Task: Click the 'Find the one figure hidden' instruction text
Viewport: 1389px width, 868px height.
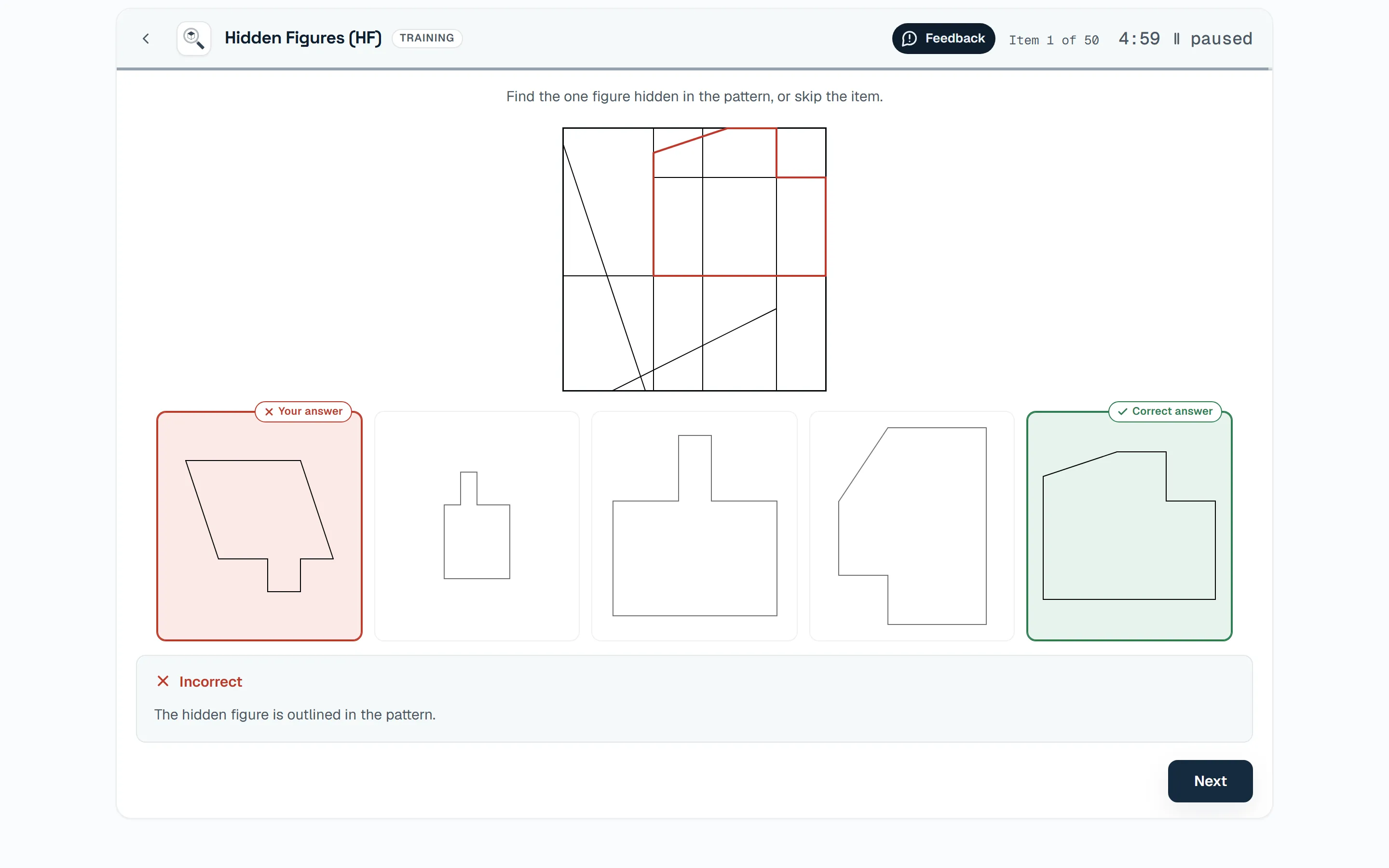Action: pyautogui.click(x=694, y=96)
